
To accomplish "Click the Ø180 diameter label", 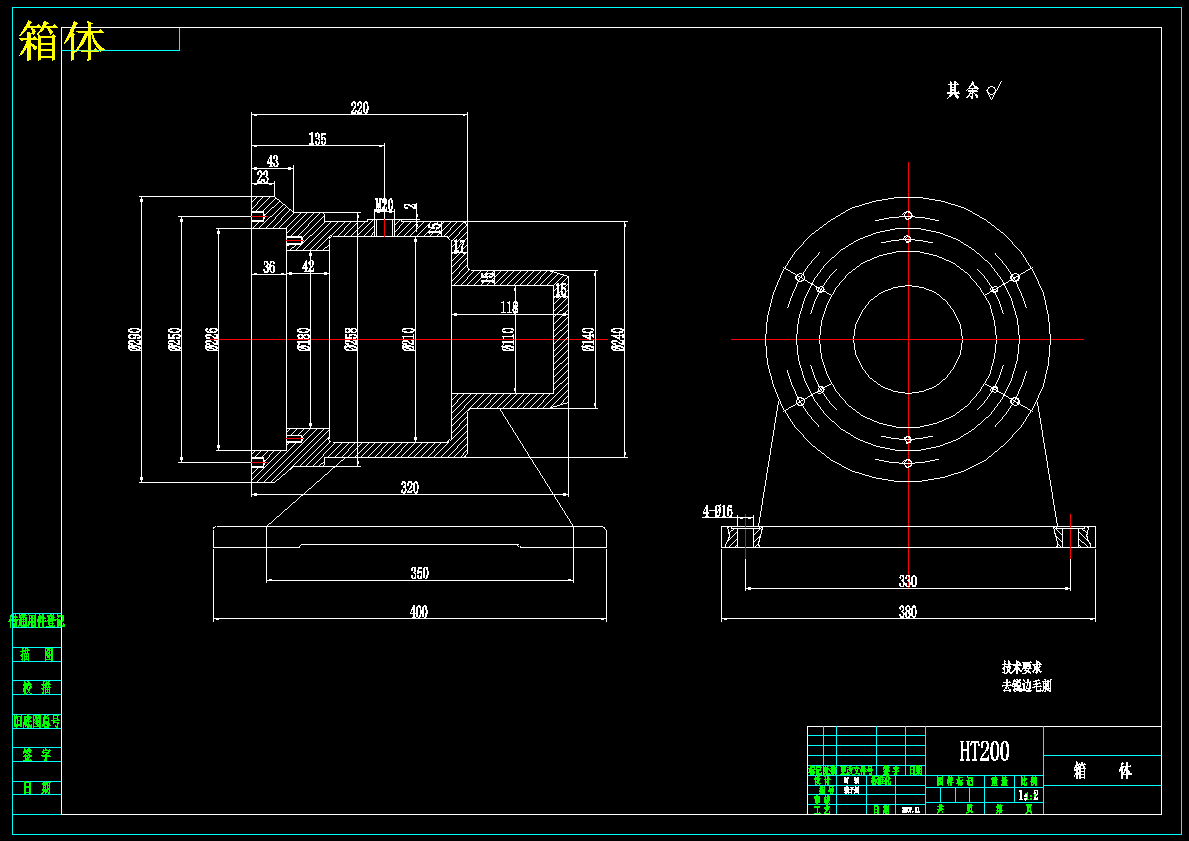I will 304,340.
